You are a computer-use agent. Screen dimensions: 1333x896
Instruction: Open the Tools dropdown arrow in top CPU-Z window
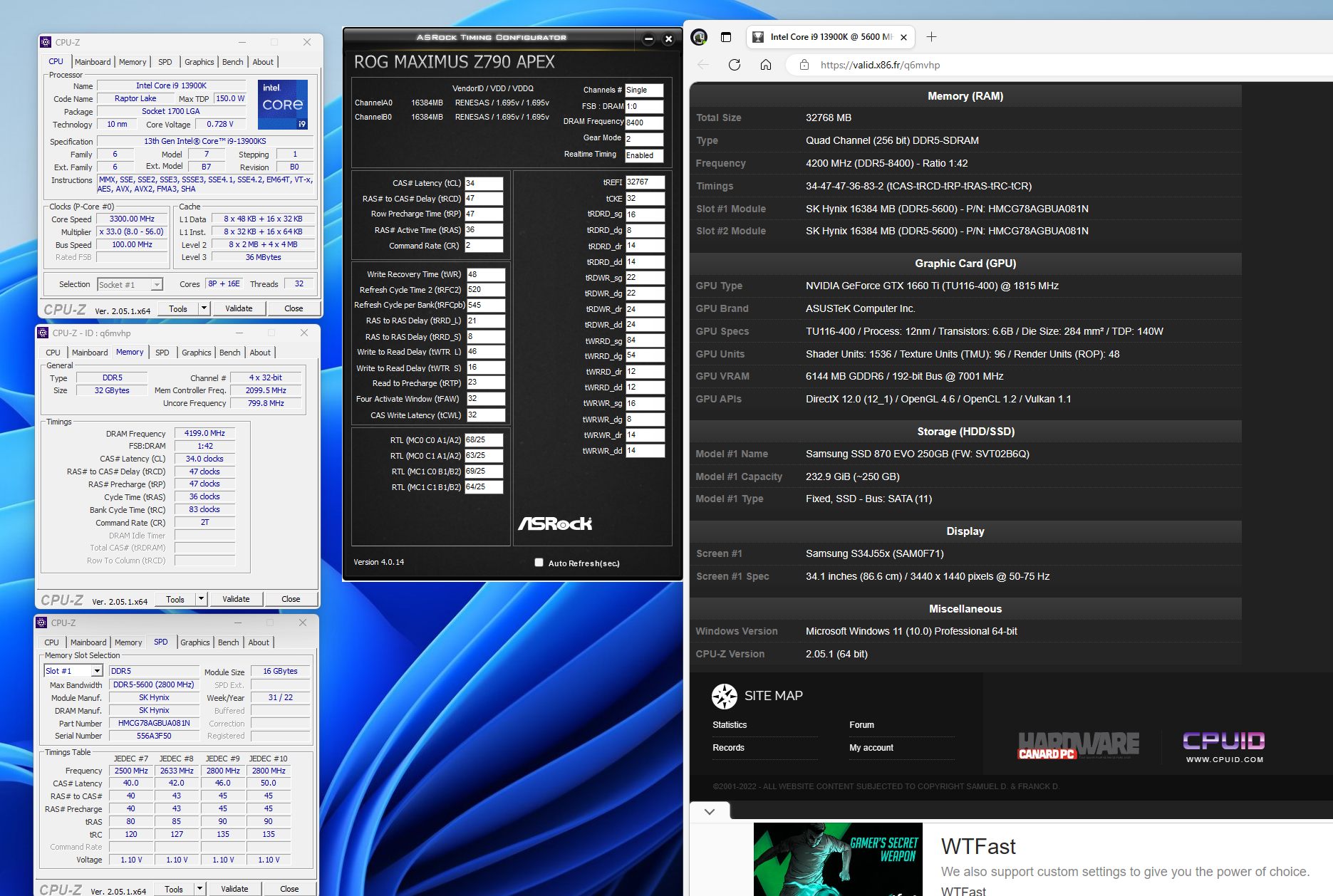coord(204,308)
